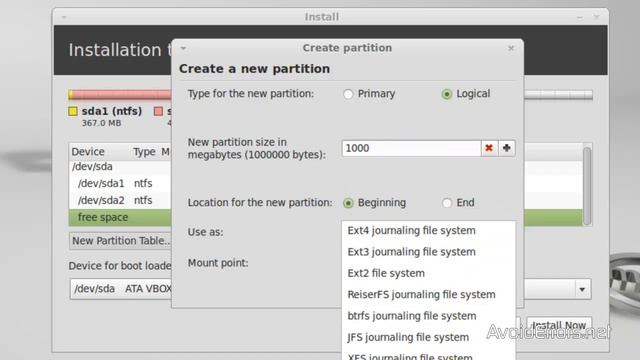Select the /dev/sda device row
Screen dimensions: 640x360
coord(120,167)
